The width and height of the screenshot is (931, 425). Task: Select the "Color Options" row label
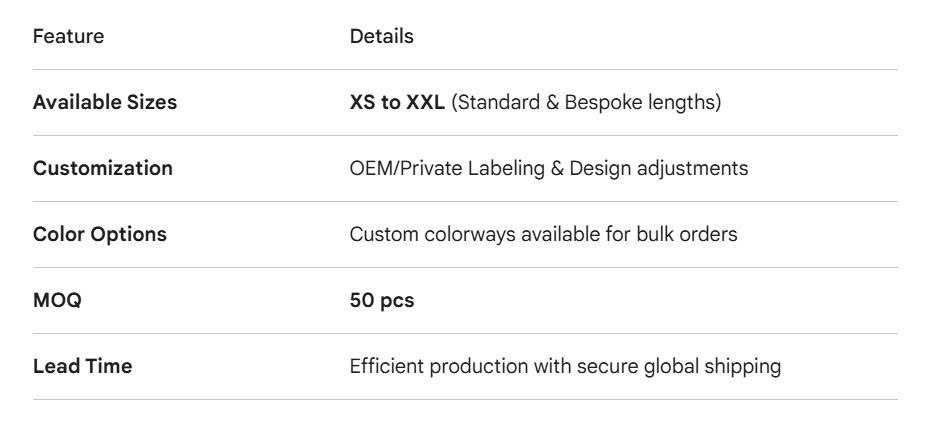pos(99,235)
